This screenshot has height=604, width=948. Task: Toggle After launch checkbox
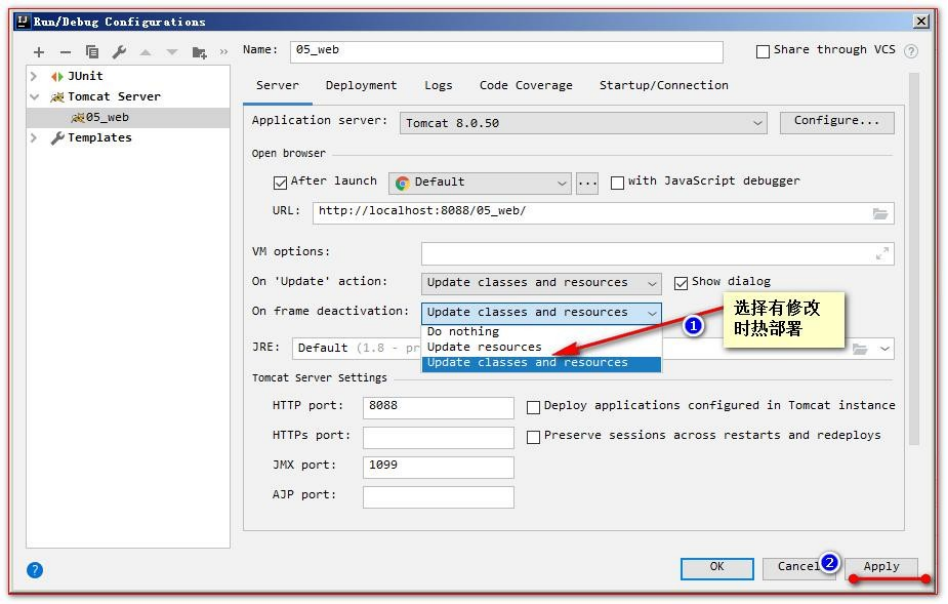coord(280,183)
